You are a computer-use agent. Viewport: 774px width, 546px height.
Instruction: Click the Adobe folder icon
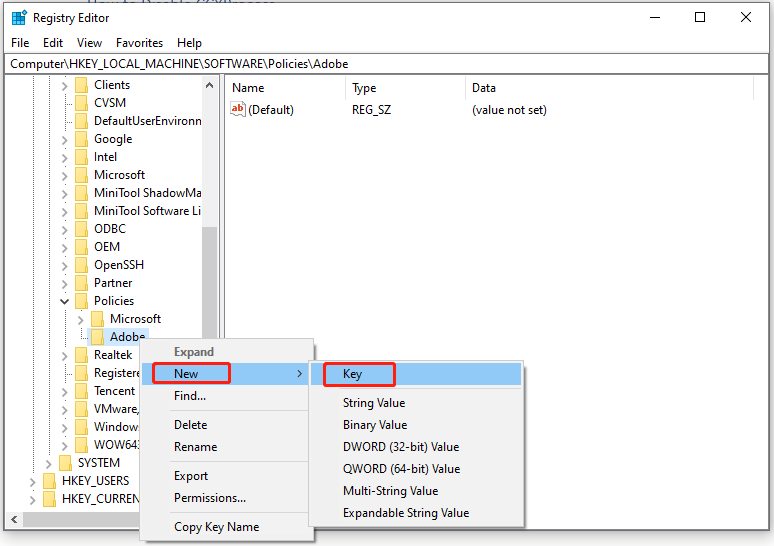[x=97, y=337]
